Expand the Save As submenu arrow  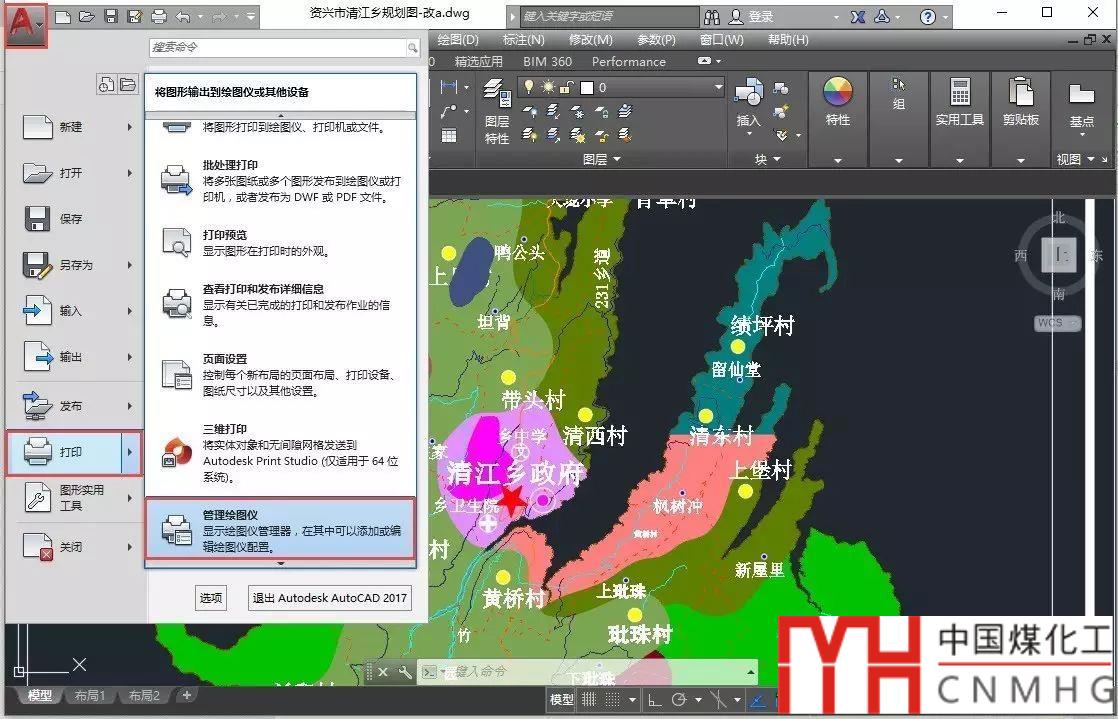point(129,265)
